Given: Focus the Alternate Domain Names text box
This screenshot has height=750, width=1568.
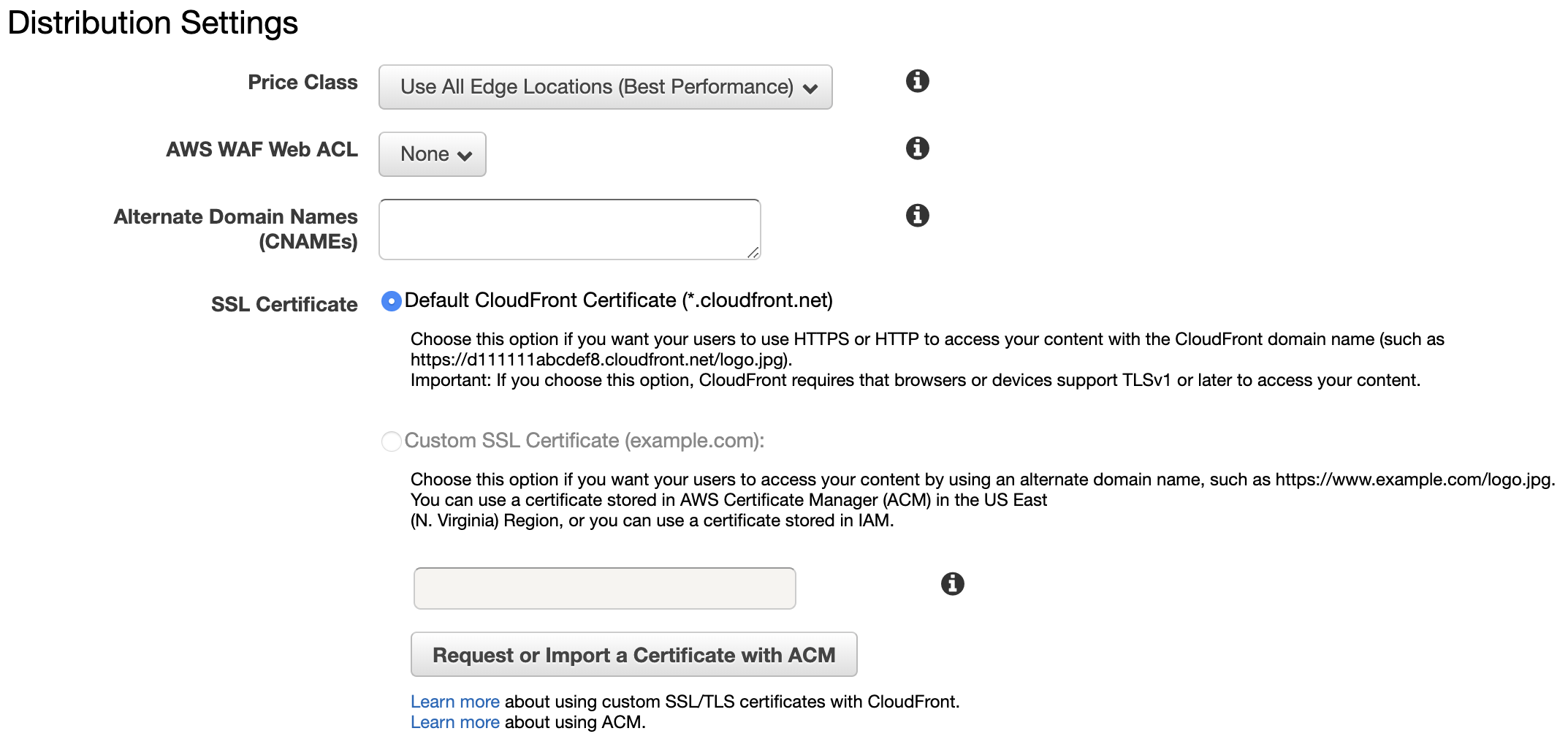Looking at the screenshot, I should tap(569, 230).
